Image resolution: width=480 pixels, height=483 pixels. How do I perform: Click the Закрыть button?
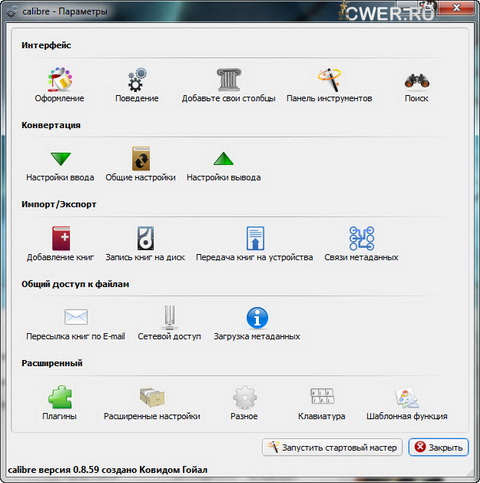coord(438,447)
